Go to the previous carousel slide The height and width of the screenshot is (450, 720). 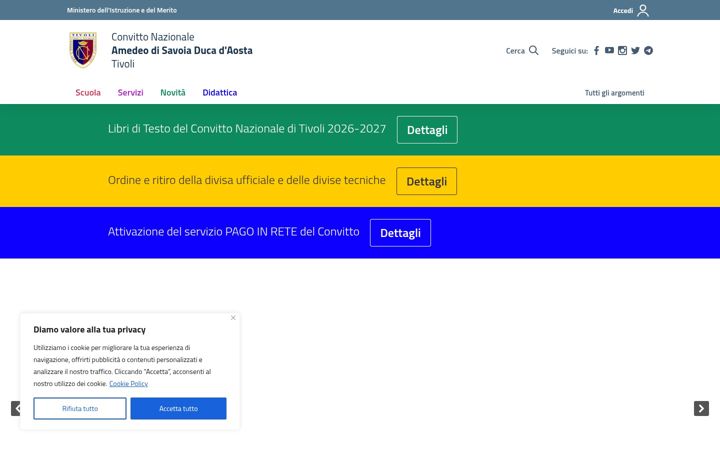(x=16, y=408)
